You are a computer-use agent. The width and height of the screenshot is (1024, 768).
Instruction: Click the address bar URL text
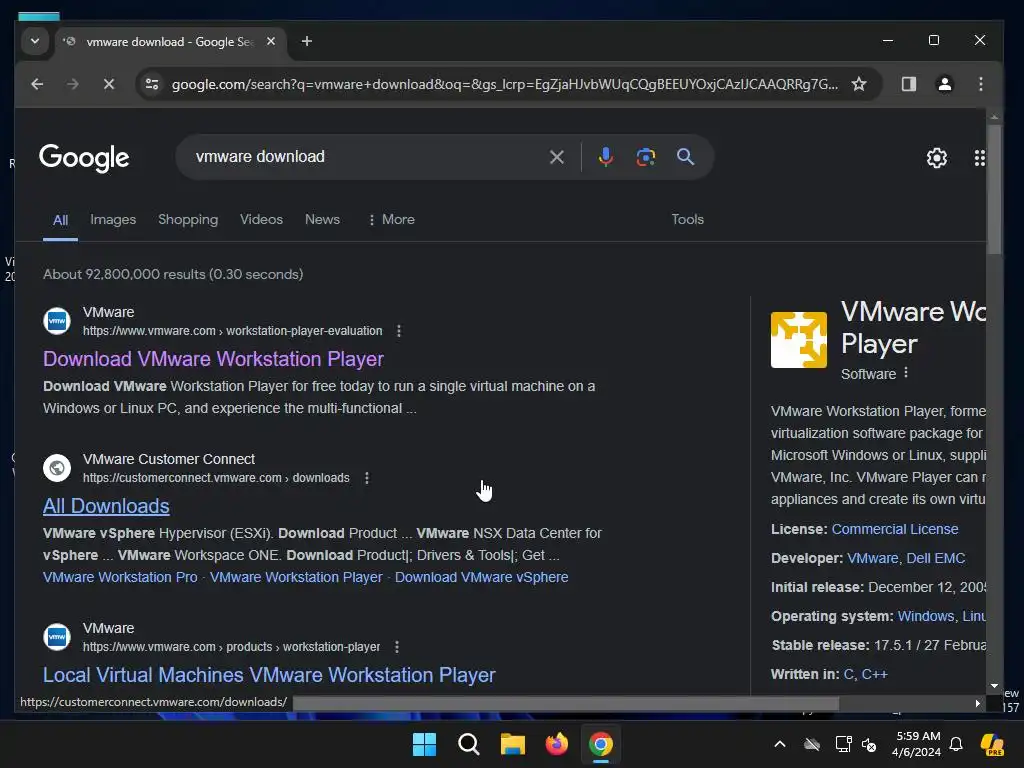pos(504,84)
